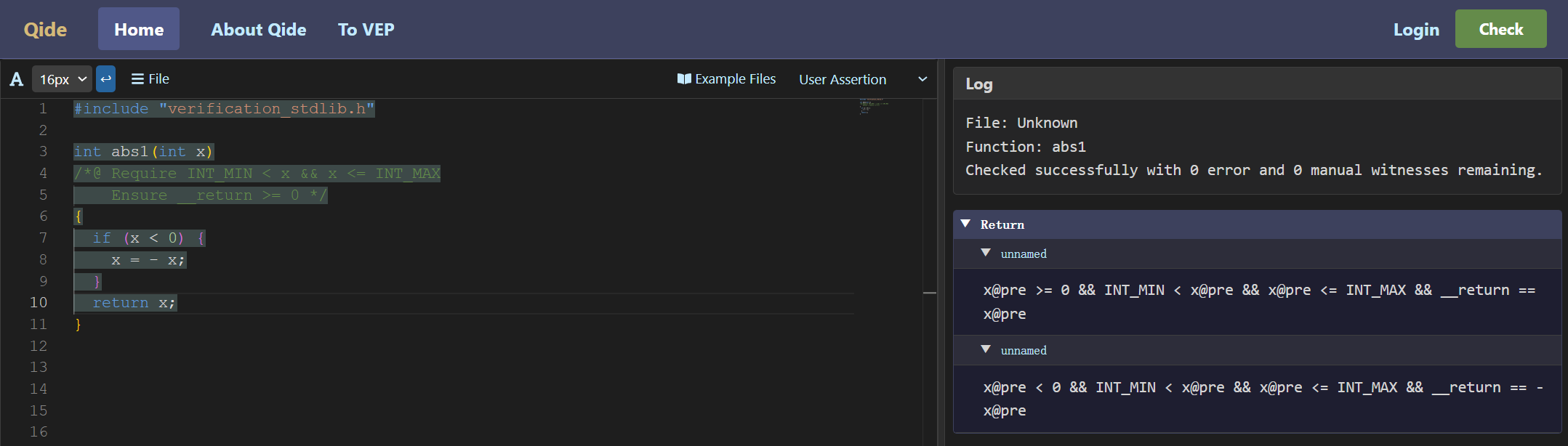The image size is (1568, 446).
Task: Collapse the first unnamed assertion
Action: 986,254
